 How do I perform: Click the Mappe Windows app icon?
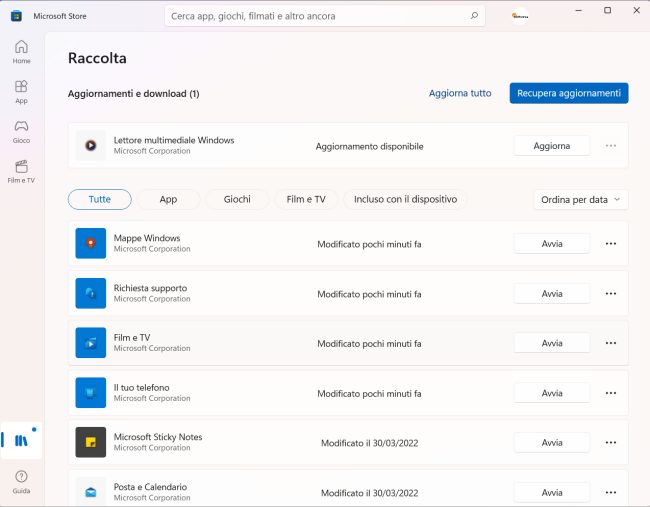point(91,243)
